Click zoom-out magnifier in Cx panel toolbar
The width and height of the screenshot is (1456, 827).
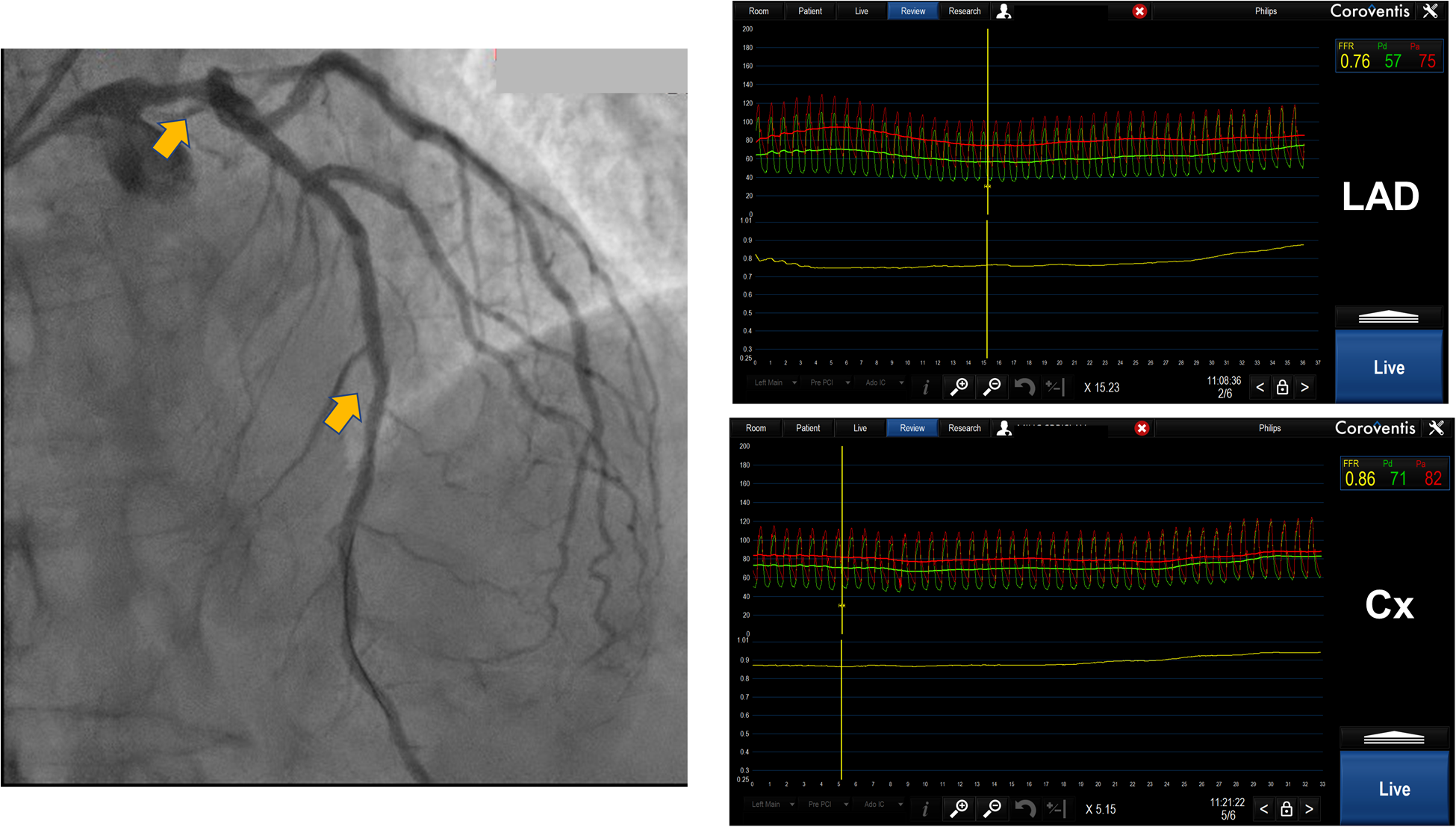(992, 808)
